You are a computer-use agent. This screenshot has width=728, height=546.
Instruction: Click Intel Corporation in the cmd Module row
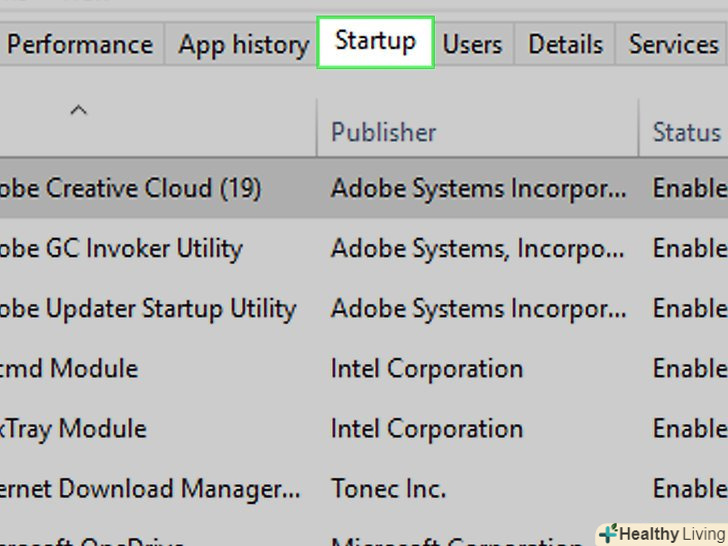[x=427, y=368]
